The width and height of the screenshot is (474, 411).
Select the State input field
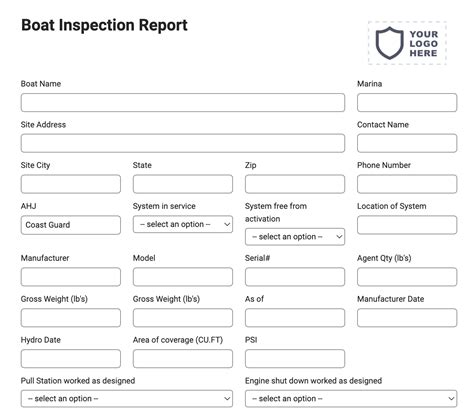pyautogui.click(x=183, y=184)
